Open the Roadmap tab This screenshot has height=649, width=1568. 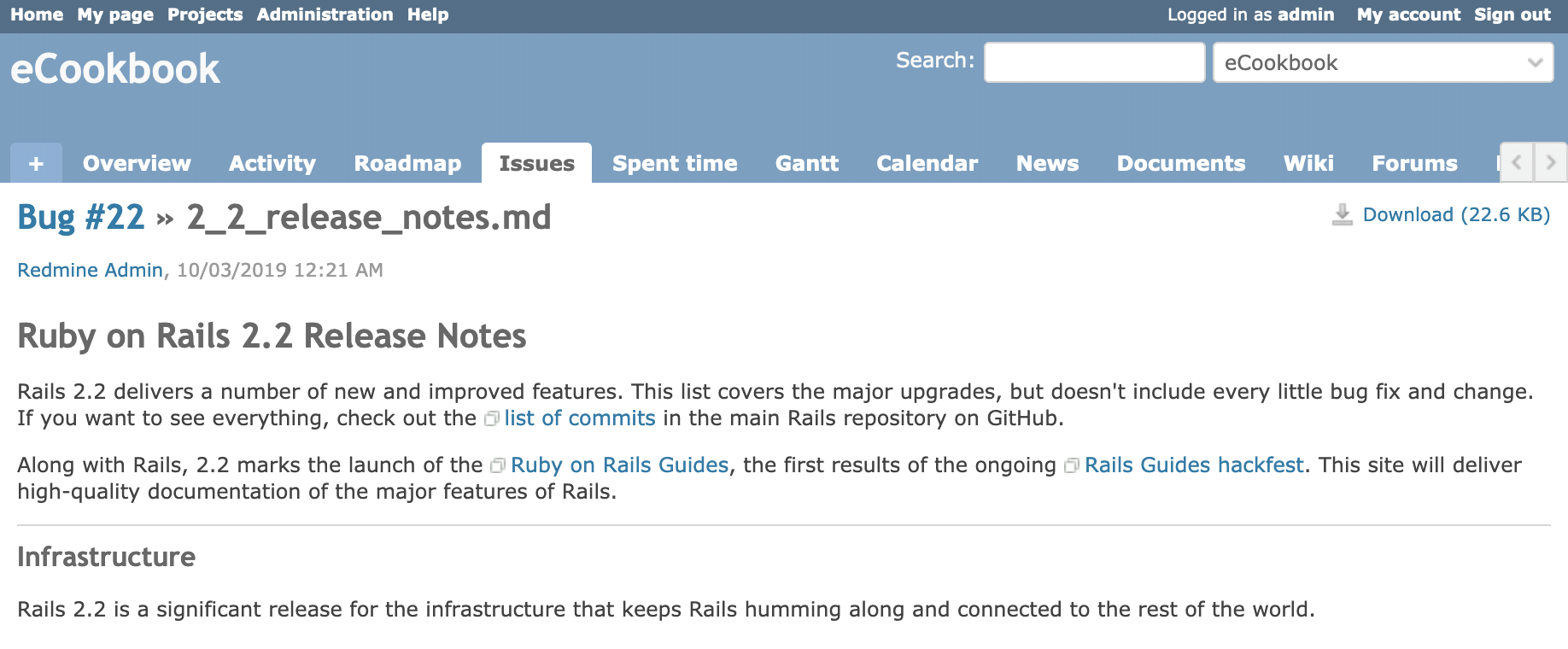click(x=407, y=163)
